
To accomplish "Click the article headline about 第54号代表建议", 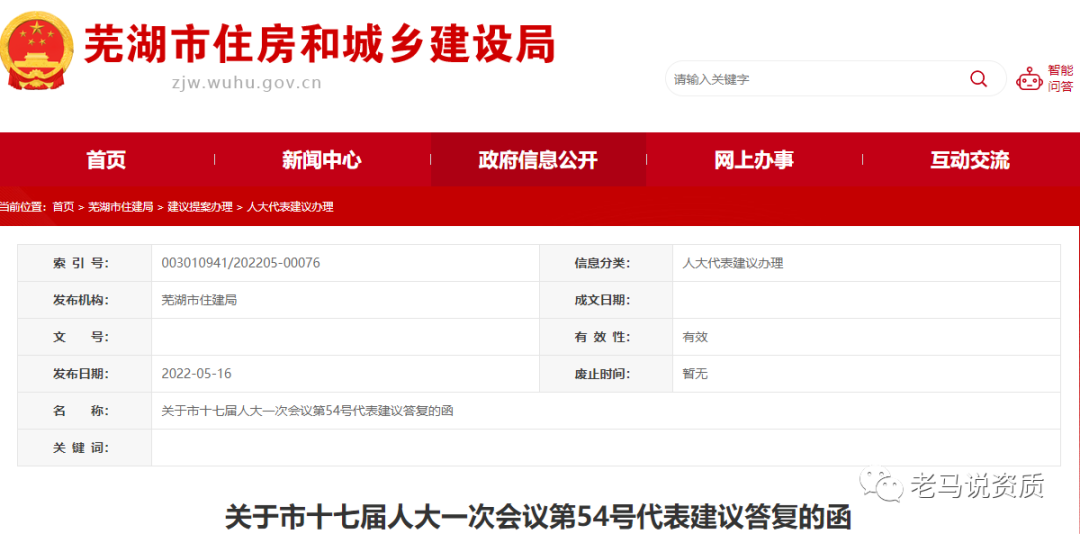I will [x=538, y=517].
